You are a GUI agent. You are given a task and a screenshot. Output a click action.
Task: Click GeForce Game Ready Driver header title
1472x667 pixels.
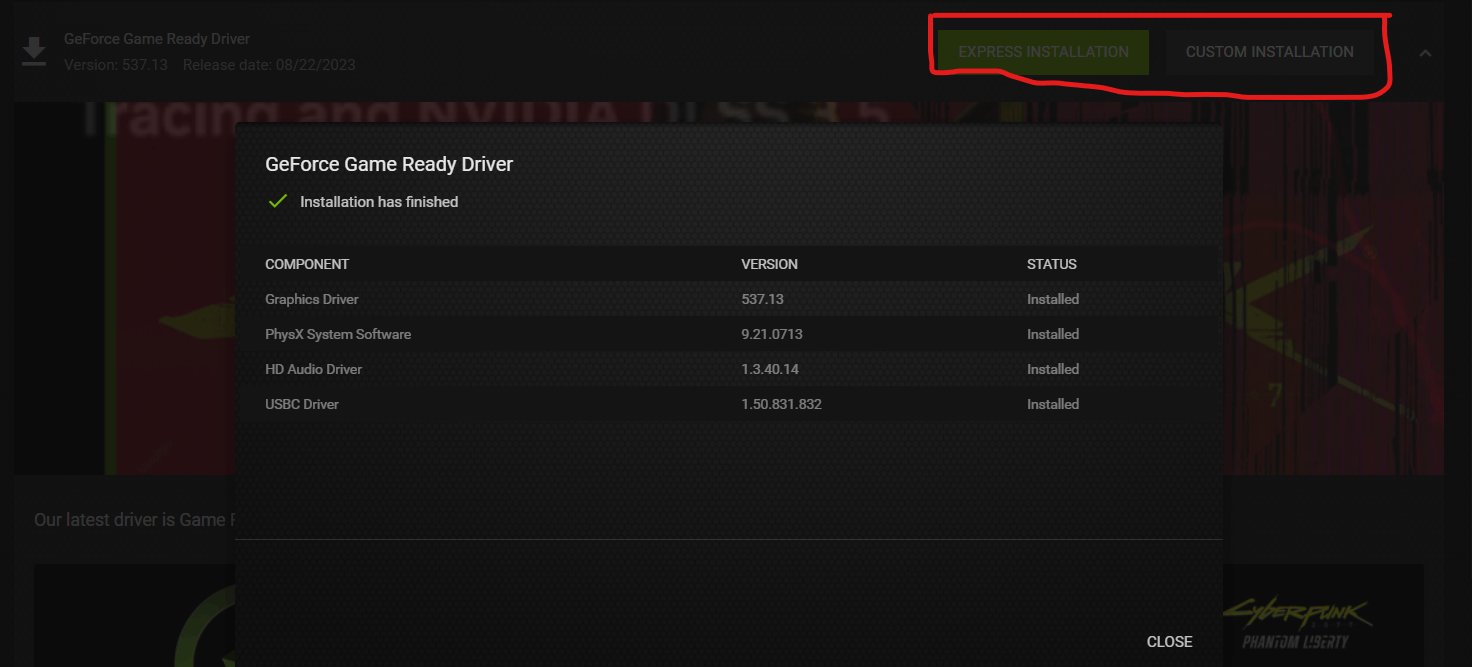pos(157,39)
